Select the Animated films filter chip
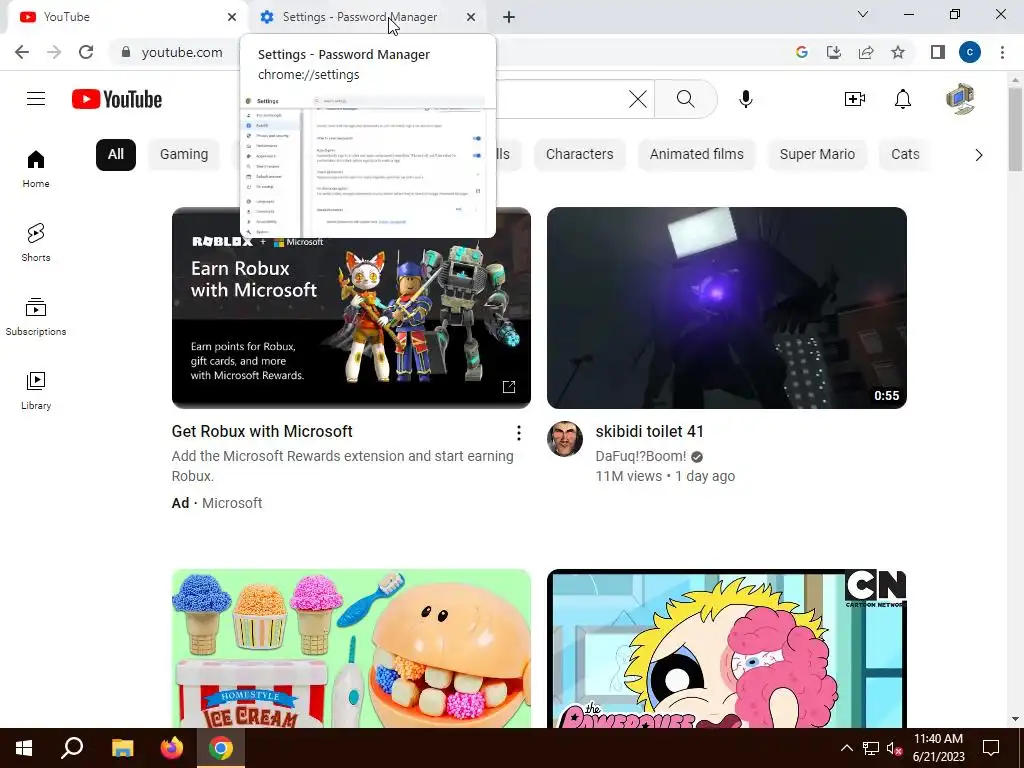 pyautogui.click(x=697, y=155)
